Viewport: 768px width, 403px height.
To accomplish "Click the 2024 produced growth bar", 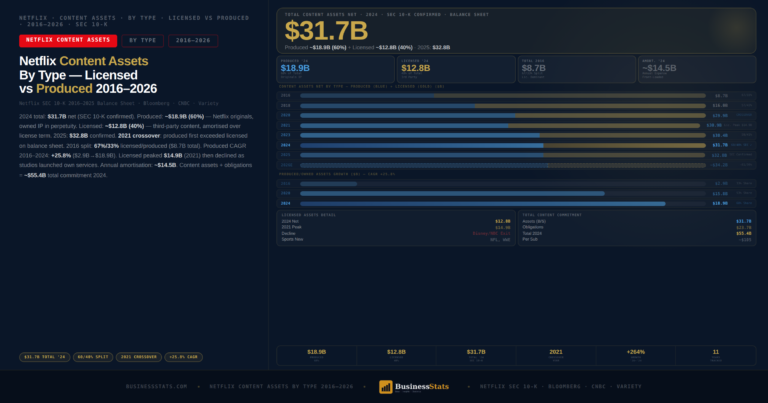I will [483, 203].
